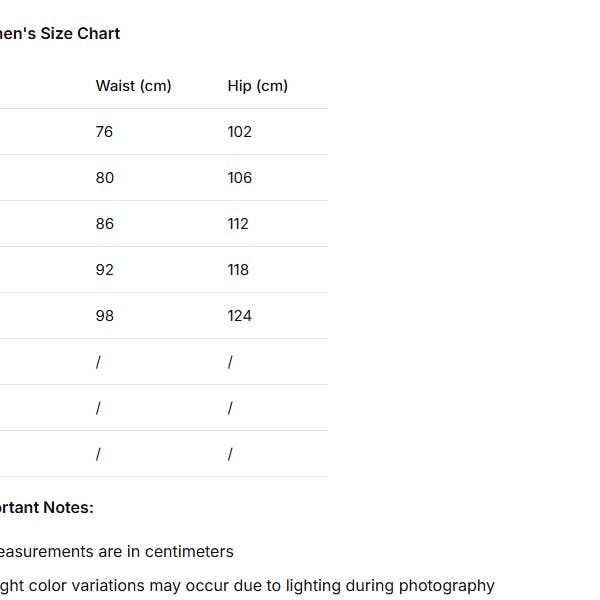Image resolution: width=600 pixels, height=600 pixels.
Task: Click the hip slash directly below 124
Action: [230, 362]
